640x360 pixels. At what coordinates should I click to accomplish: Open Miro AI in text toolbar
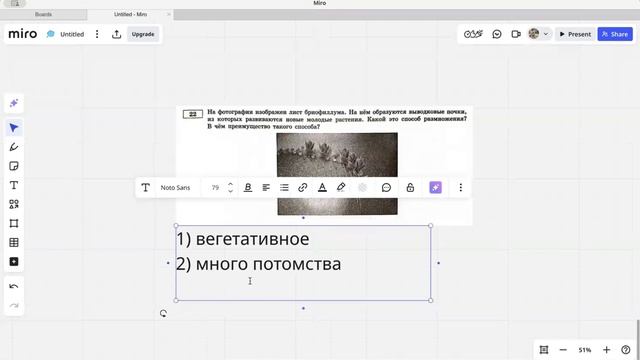pyautogui.click(x=436, y=187)
